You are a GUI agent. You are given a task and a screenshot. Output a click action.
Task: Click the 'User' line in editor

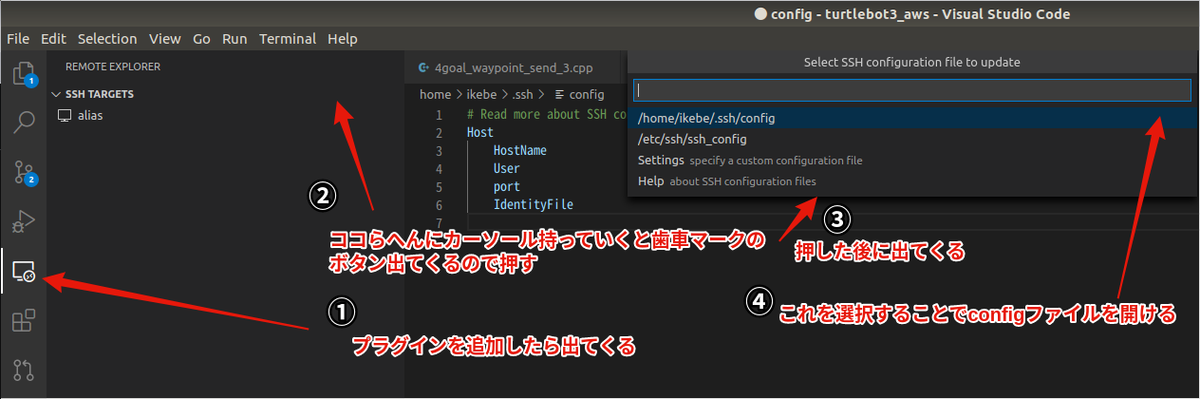pyautogui.click(x=506, y=168)
